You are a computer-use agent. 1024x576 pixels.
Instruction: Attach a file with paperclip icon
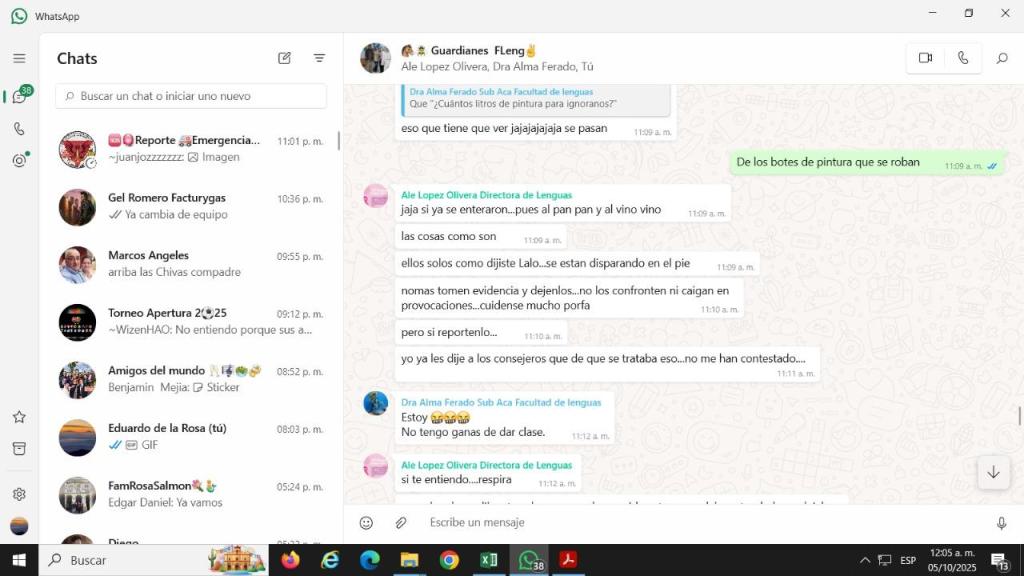tap(401, 523)
